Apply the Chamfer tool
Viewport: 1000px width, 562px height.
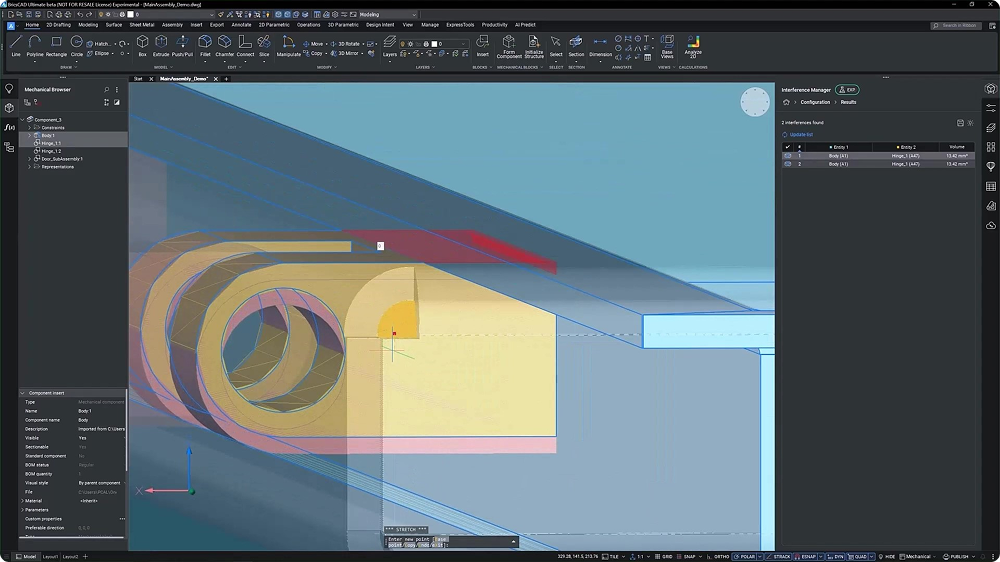point(224,46)
